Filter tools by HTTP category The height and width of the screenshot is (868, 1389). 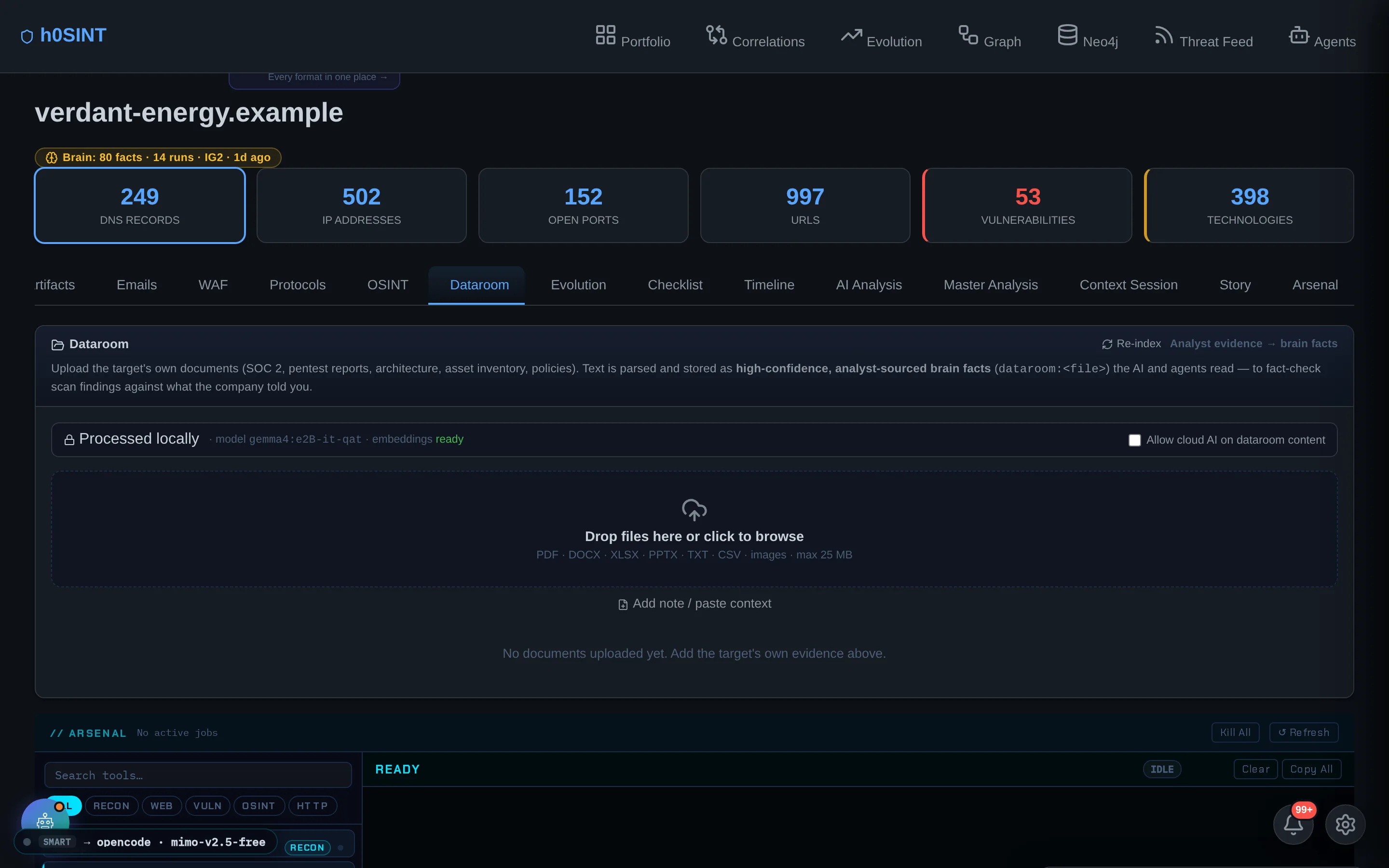(312, 806)
